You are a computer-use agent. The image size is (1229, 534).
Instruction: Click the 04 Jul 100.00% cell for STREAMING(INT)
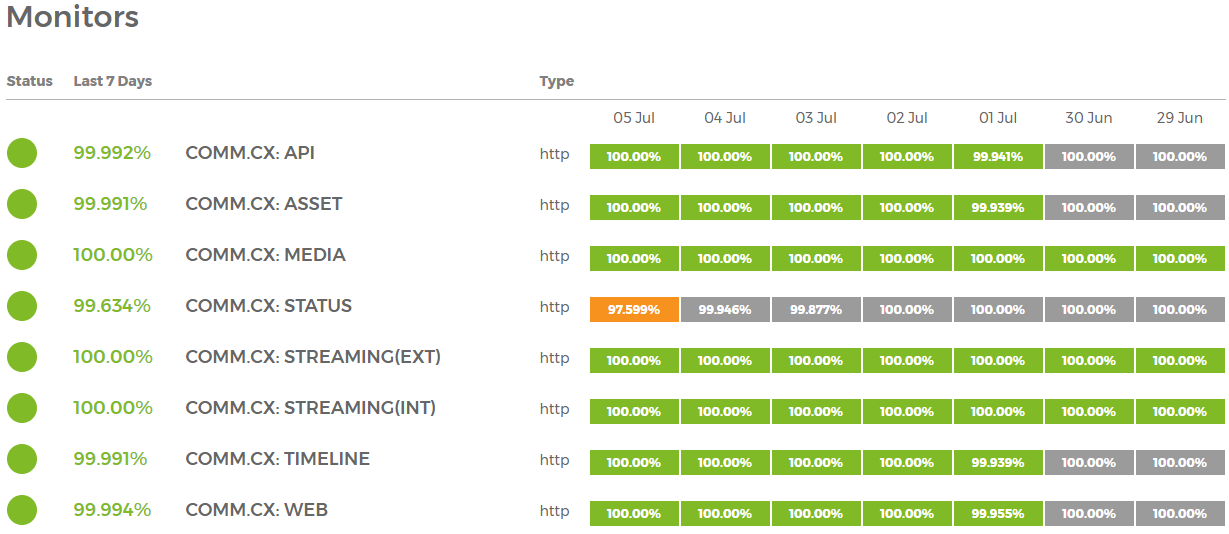725,412
